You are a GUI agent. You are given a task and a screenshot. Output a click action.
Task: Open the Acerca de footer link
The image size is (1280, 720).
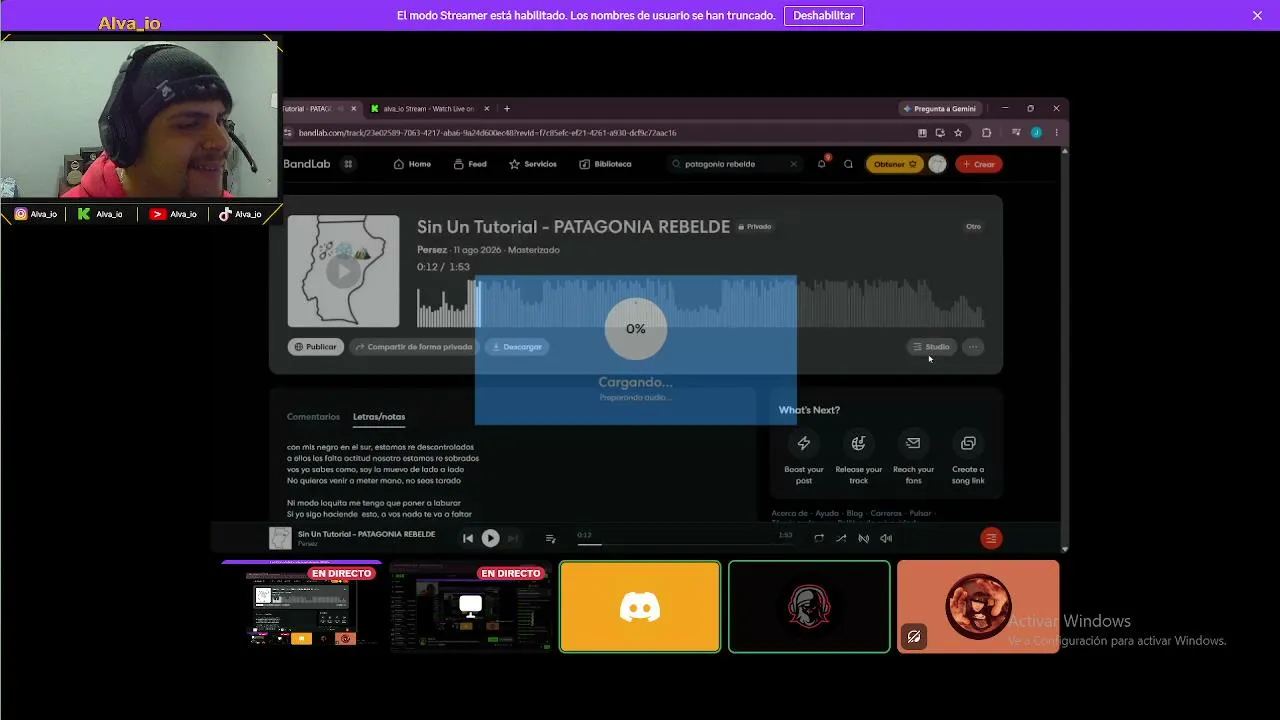point(790,514)
